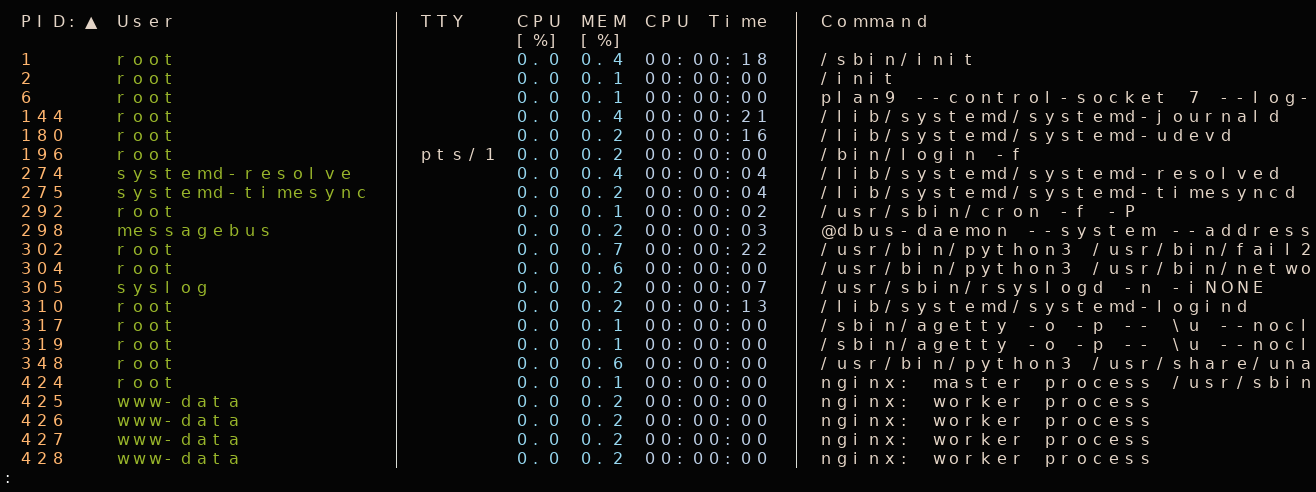This screenshot has width=1316, height=492.
Task: Select the systemd-resolve user name
Action: pyautogui.click(x=235, y=174)
